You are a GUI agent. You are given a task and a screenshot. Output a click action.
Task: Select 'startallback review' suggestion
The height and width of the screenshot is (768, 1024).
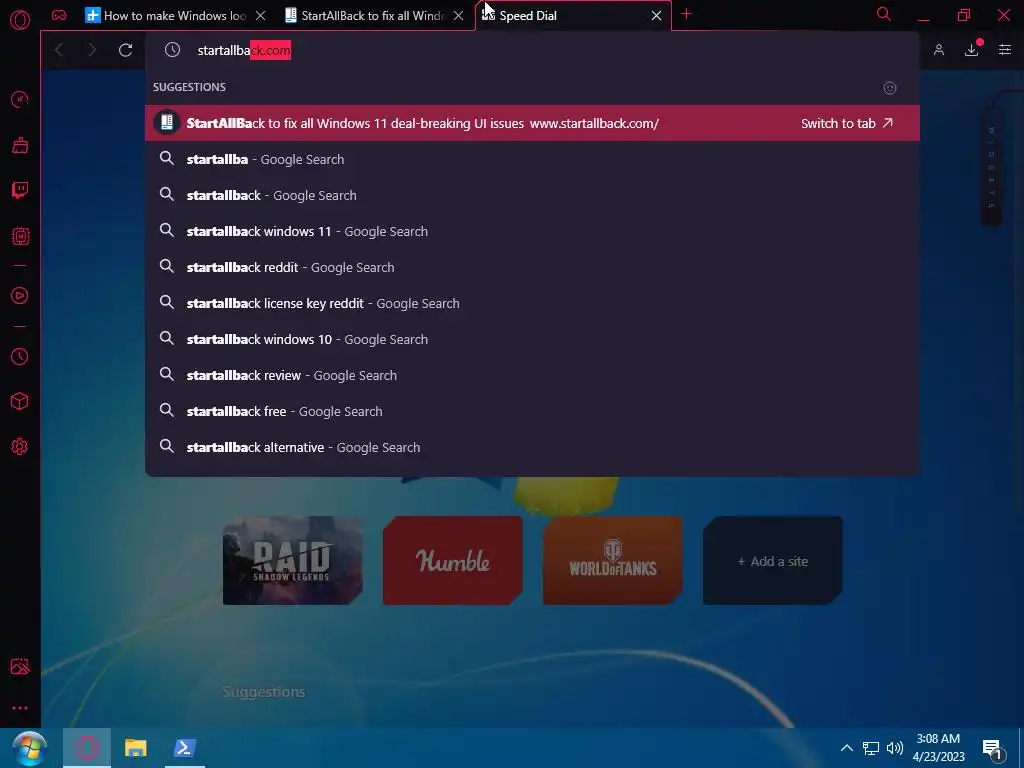(x=532, y=375)
